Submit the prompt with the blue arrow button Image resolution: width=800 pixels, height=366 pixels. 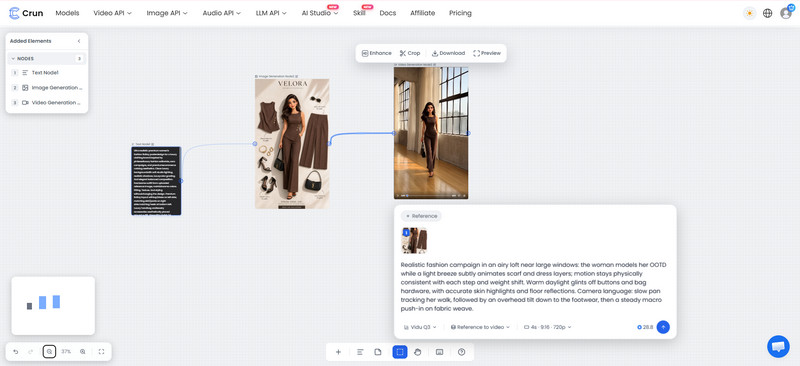pos(663,327)
